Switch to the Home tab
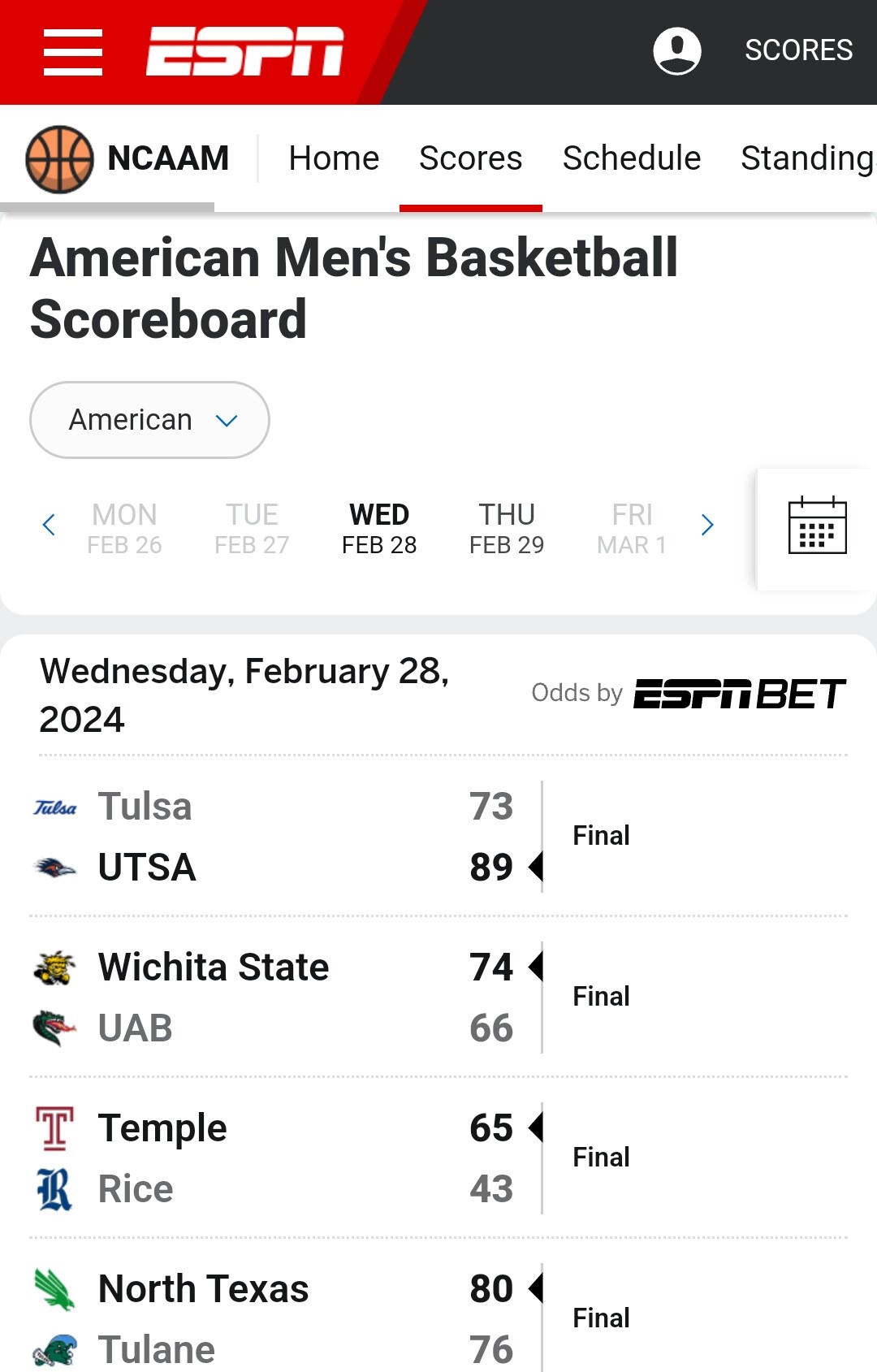Screen dimensions: 877x1372 point(334,158)
